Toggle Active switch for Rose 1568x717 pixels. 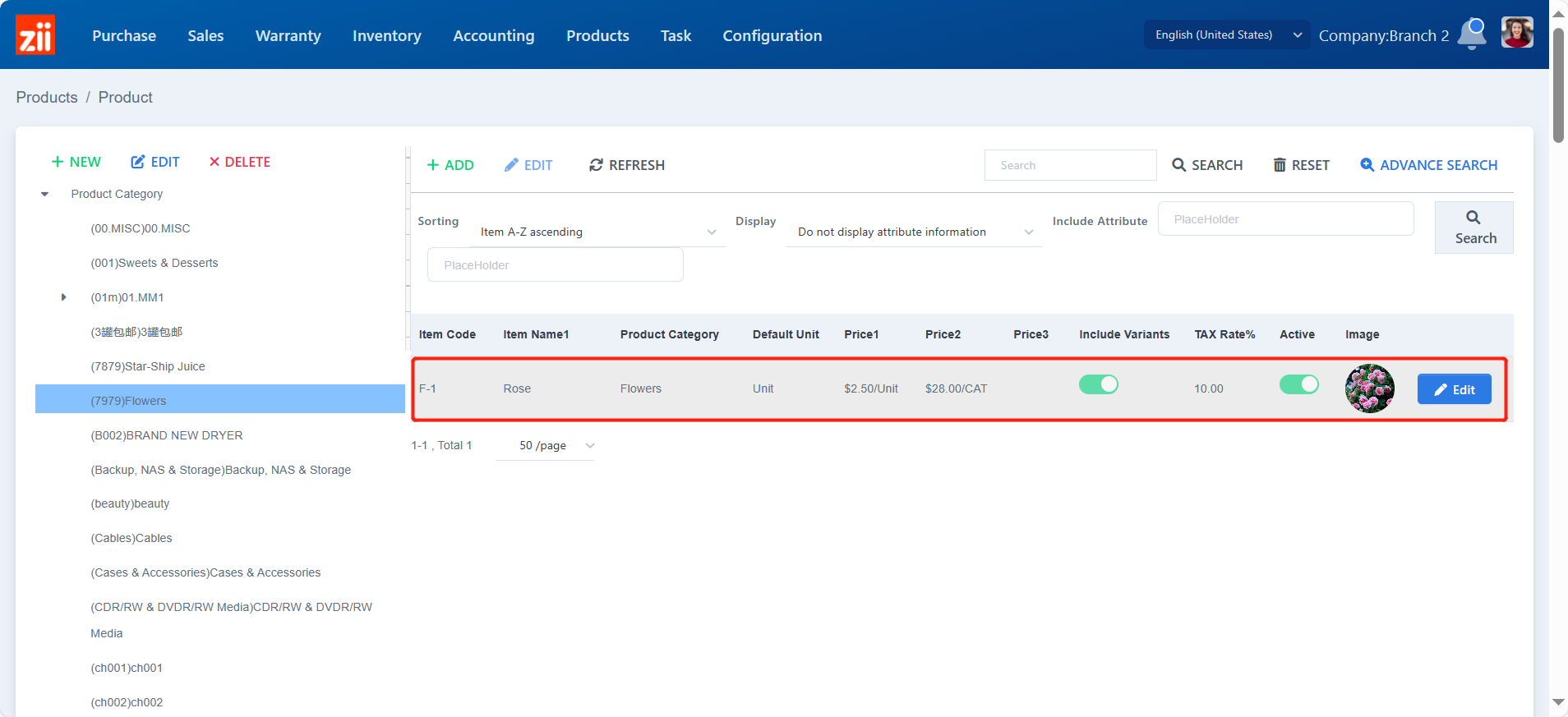pos(1298,384)
